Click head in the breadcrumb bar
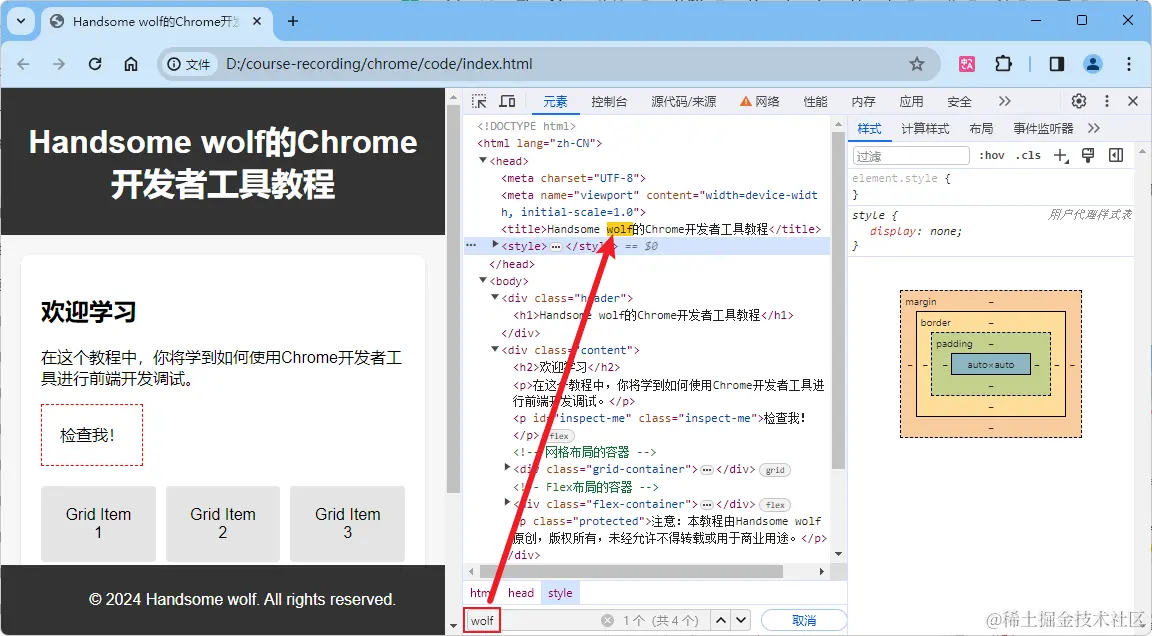 pos(521,593)
